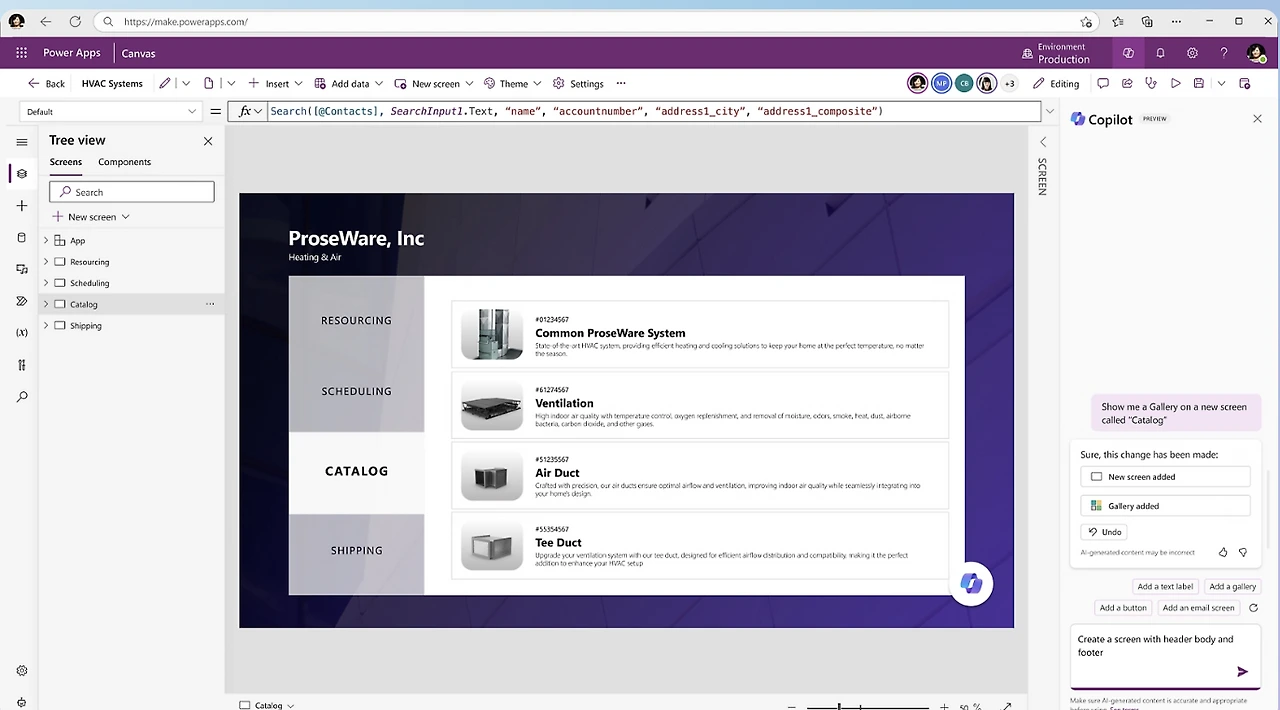Open the Add data menu
The image size is (1280, 710).
349,84
